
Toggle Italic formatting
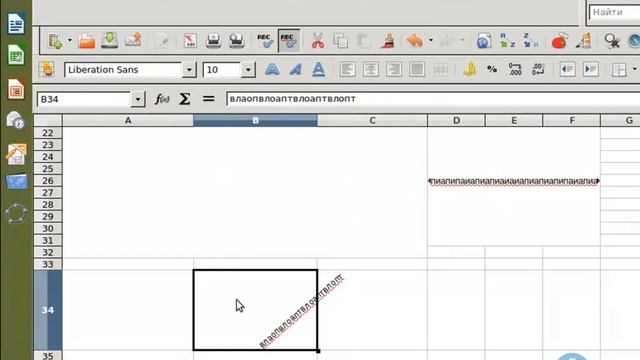click(295, 69)
